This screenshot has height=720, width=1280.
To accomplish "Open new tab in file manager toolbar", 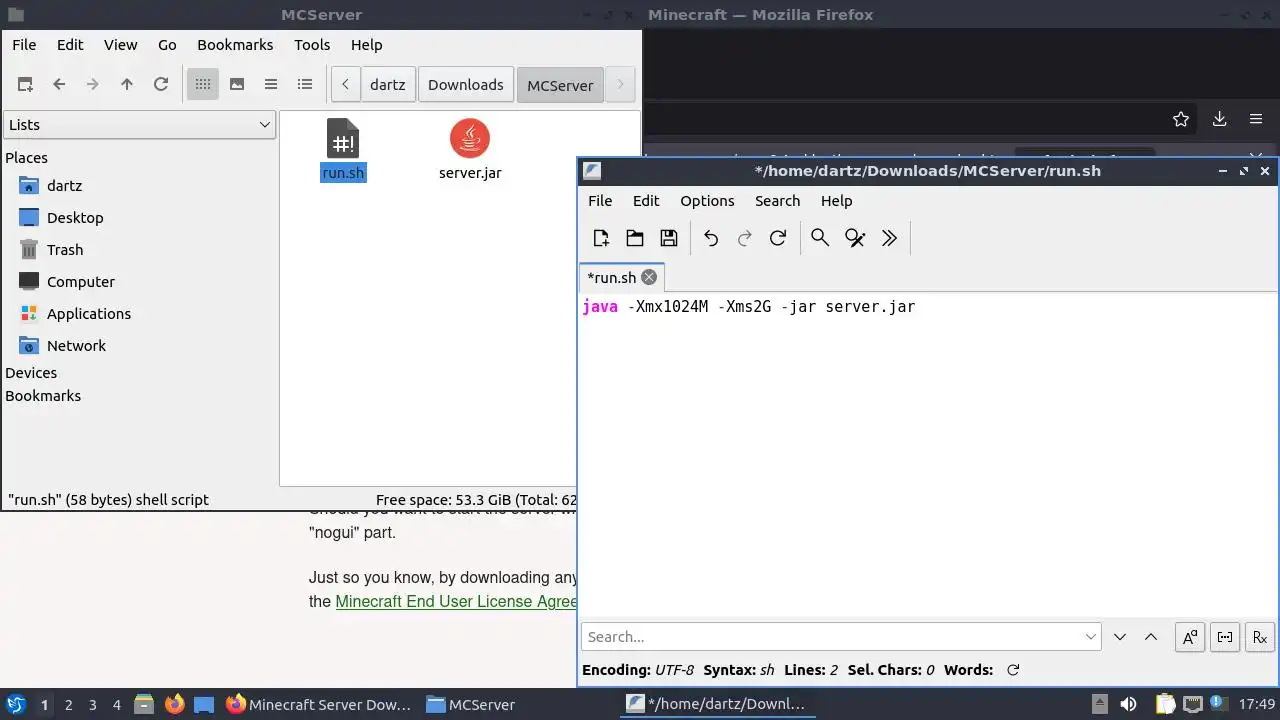I will pyautogui.click(x=25, y=85).
